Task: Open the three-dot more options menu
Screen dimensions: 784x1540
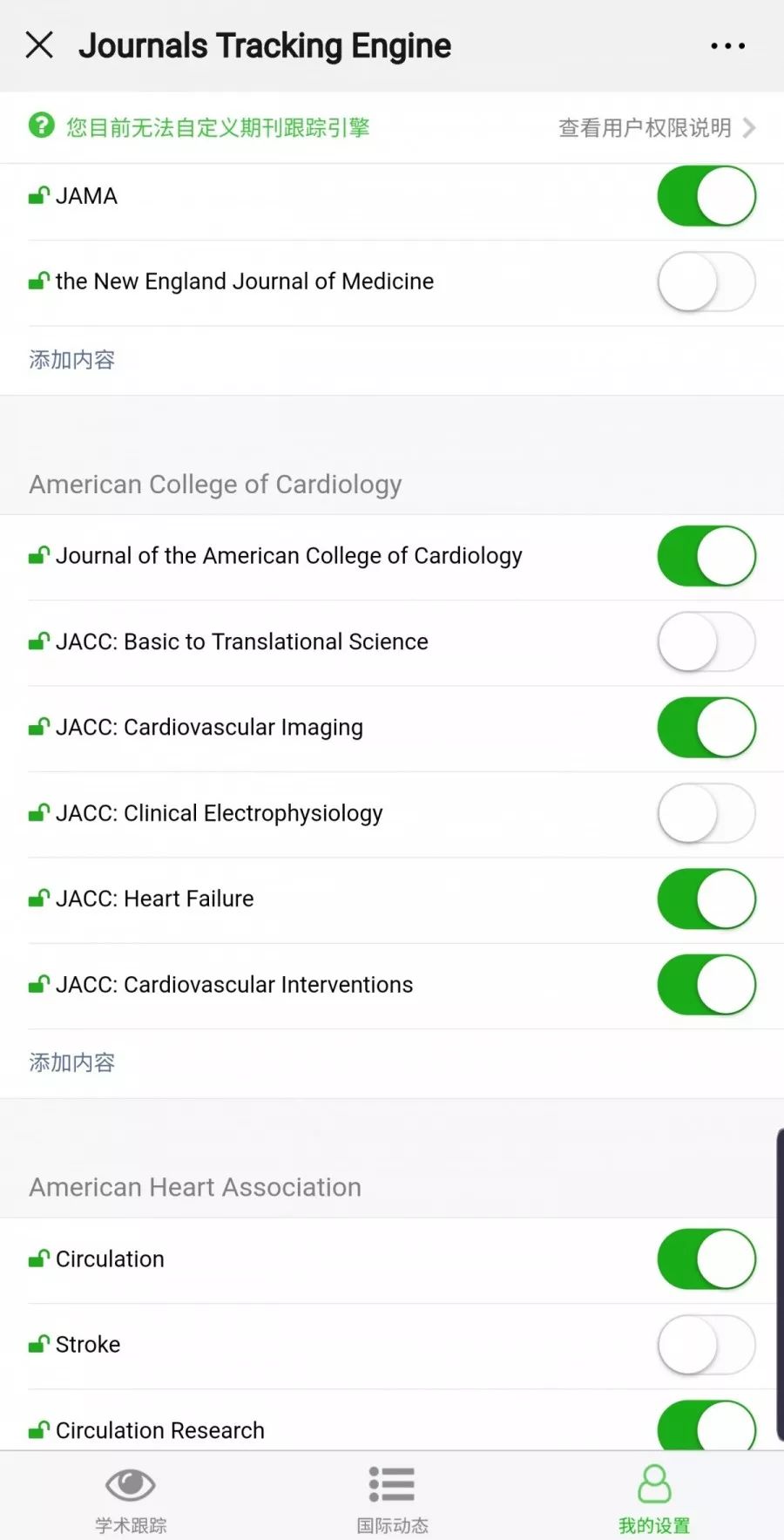Action: coord(727,45)
